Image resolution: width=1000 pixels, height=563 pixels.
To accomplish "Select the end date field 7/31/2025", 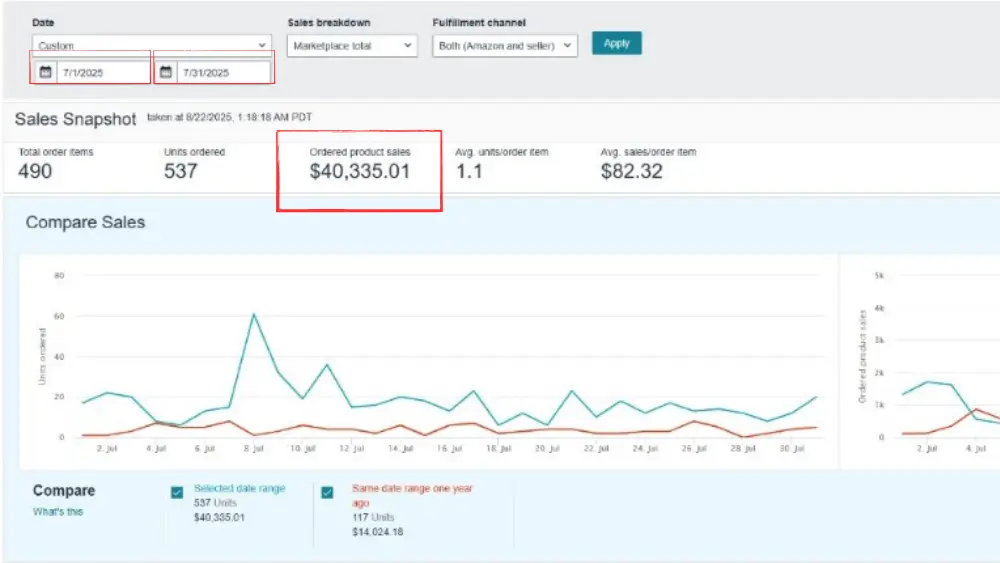I will pyautogui.click(x=222, y=73).
